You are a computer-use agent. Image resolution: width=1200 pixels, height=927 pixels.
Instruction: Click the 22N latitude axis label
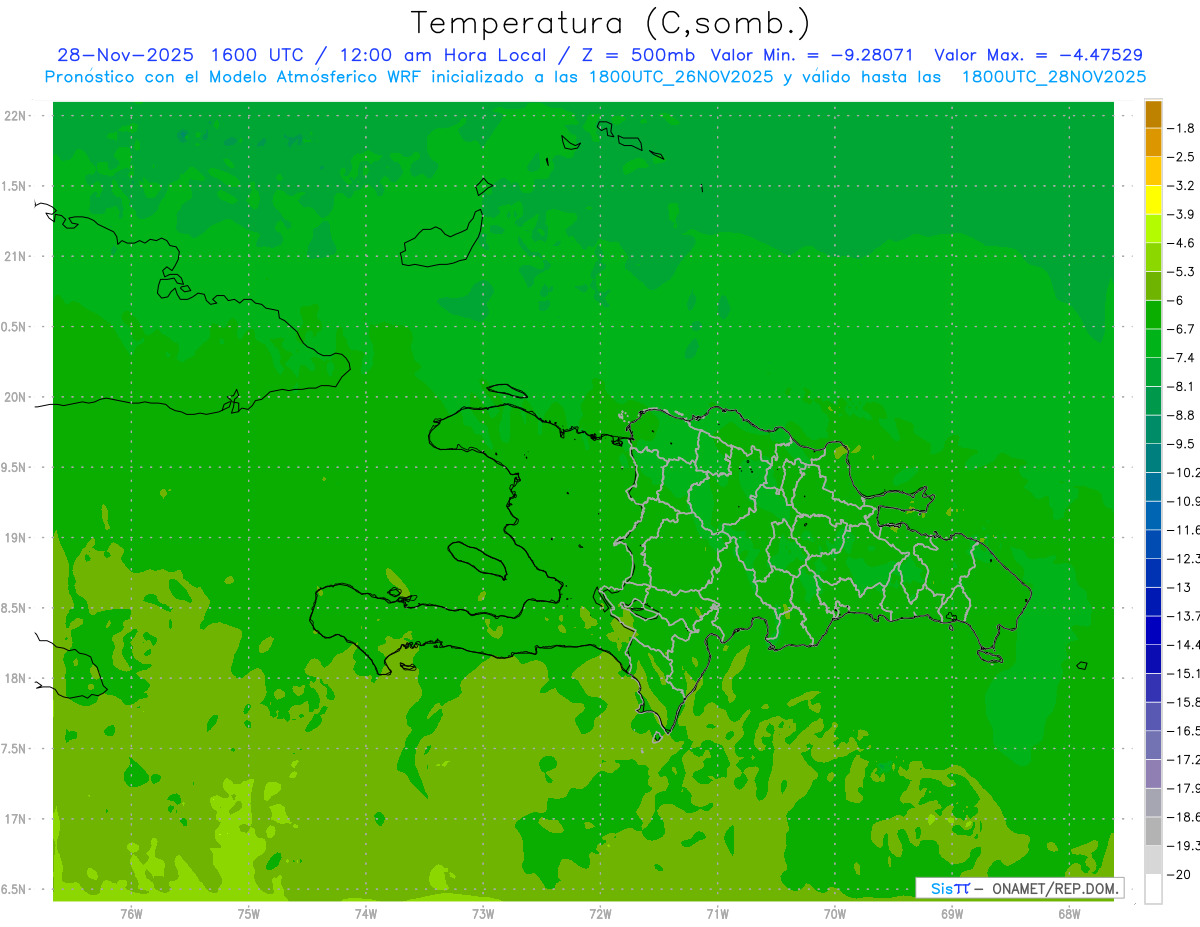15,115
